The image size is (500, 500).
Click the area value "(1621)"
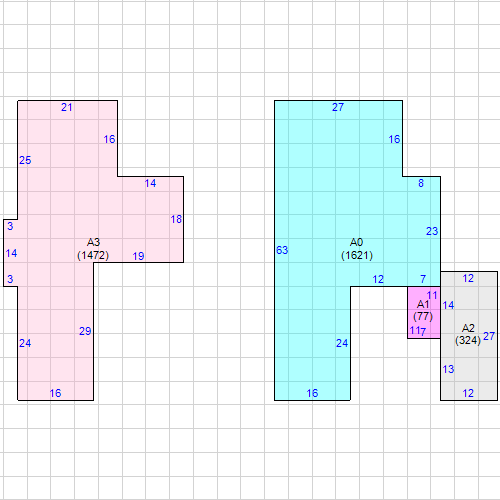[357, 256]
